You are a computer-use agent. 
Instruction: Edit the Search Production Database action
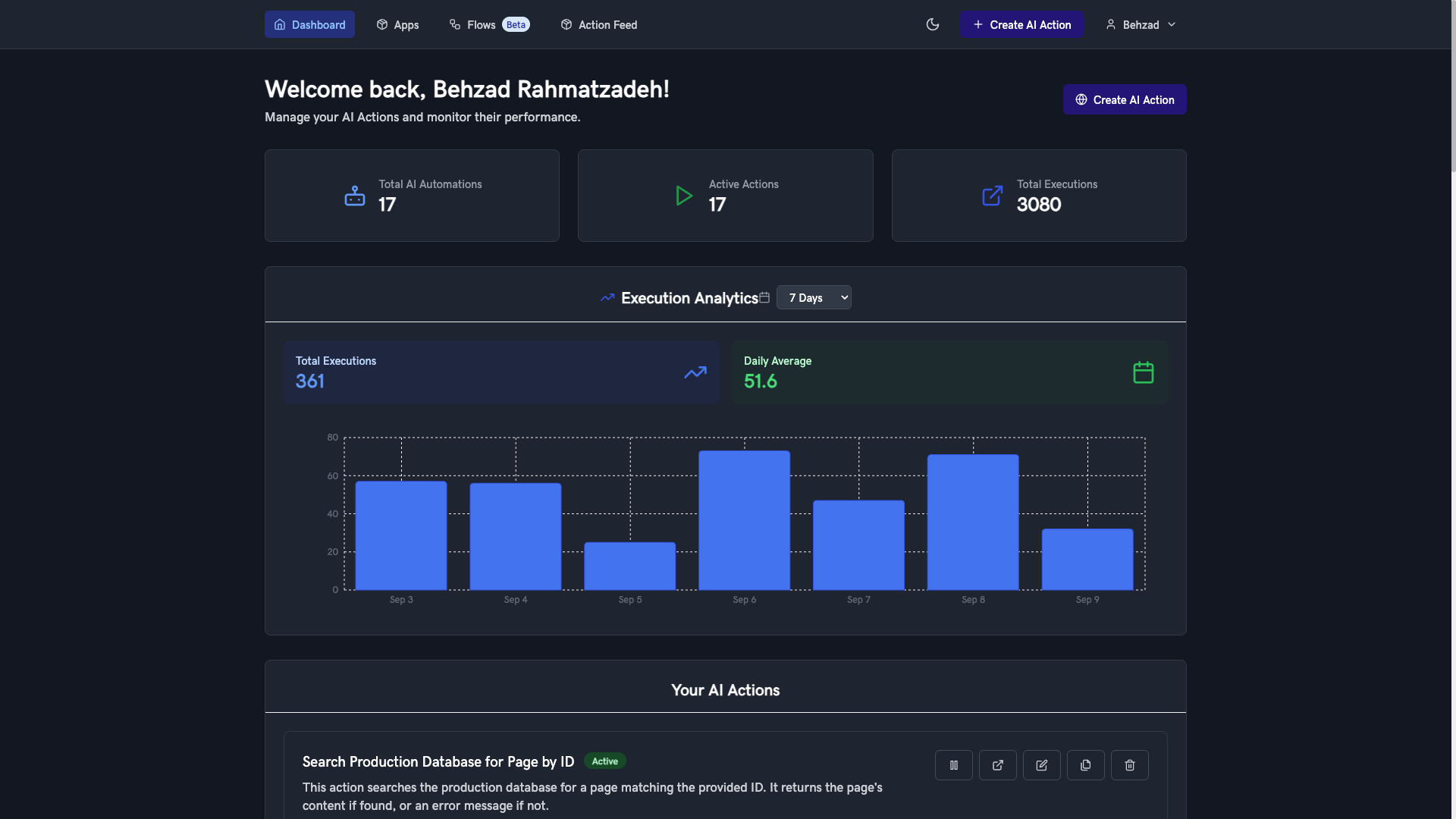[x=1041, y=765]
